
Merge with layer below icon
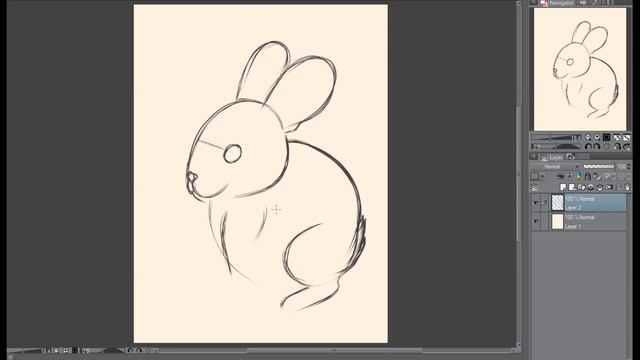pos(600,187)
